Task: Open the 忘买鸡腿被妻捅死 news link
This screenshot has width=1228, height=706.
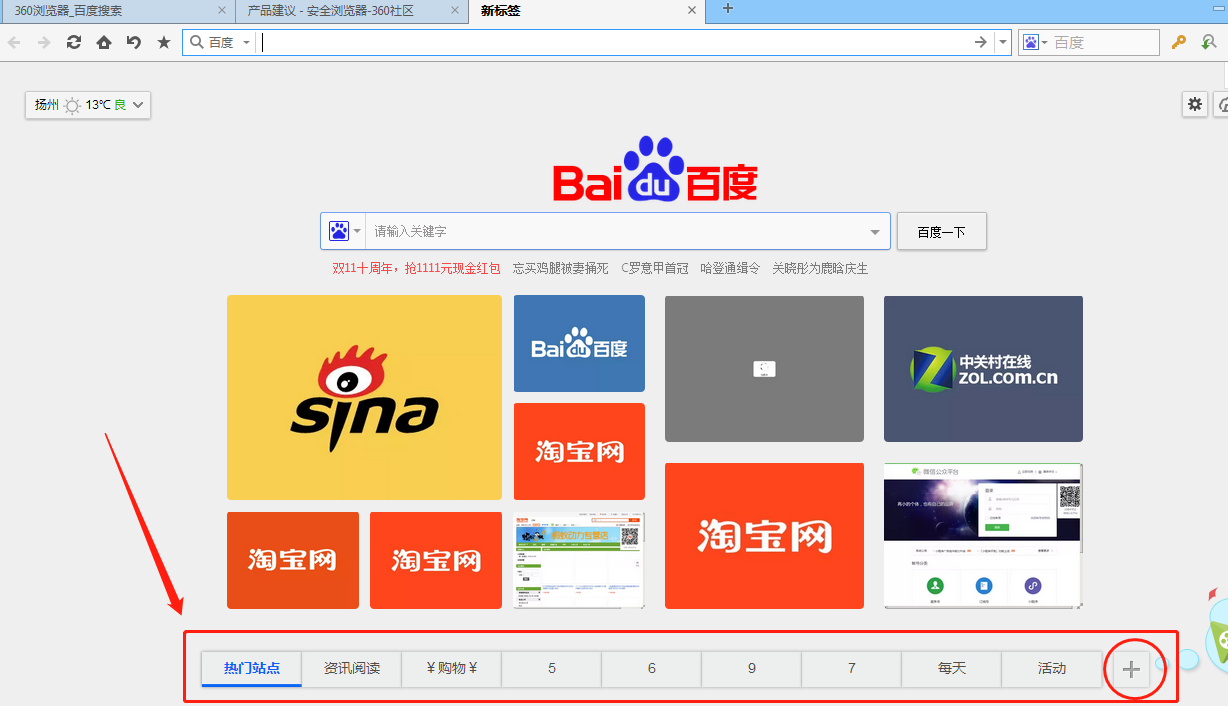Action: [560, 268]
